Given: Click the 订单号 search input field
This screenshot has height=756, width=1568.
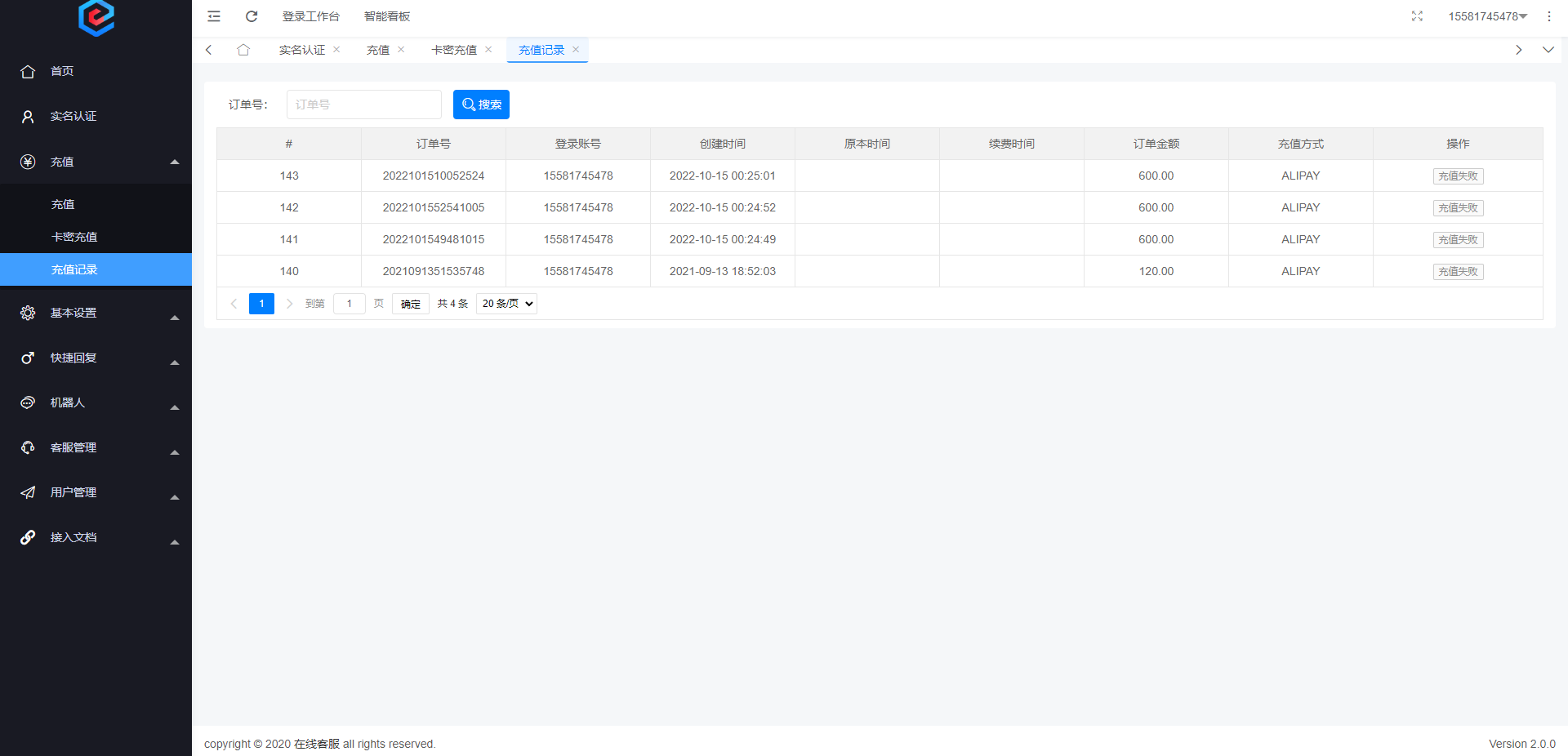Looking at the screenshot, I should coord(363,105).
